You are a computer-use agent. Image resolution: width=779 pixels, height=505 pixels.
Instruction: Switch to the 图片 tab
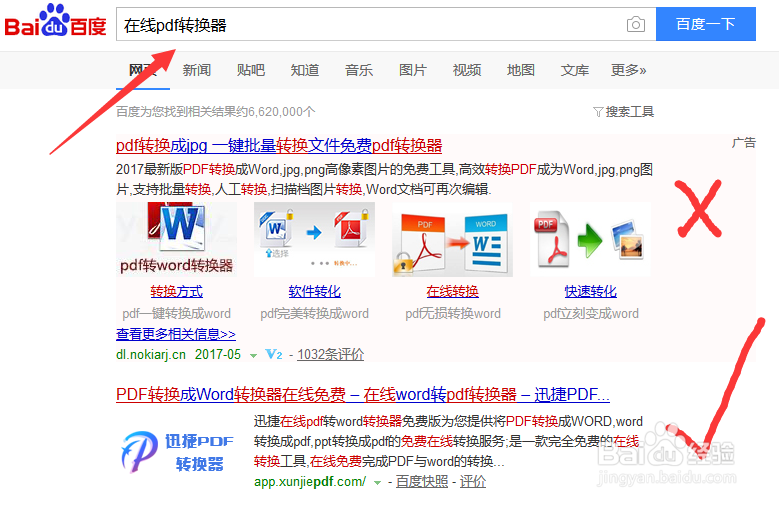click(413, 70)
